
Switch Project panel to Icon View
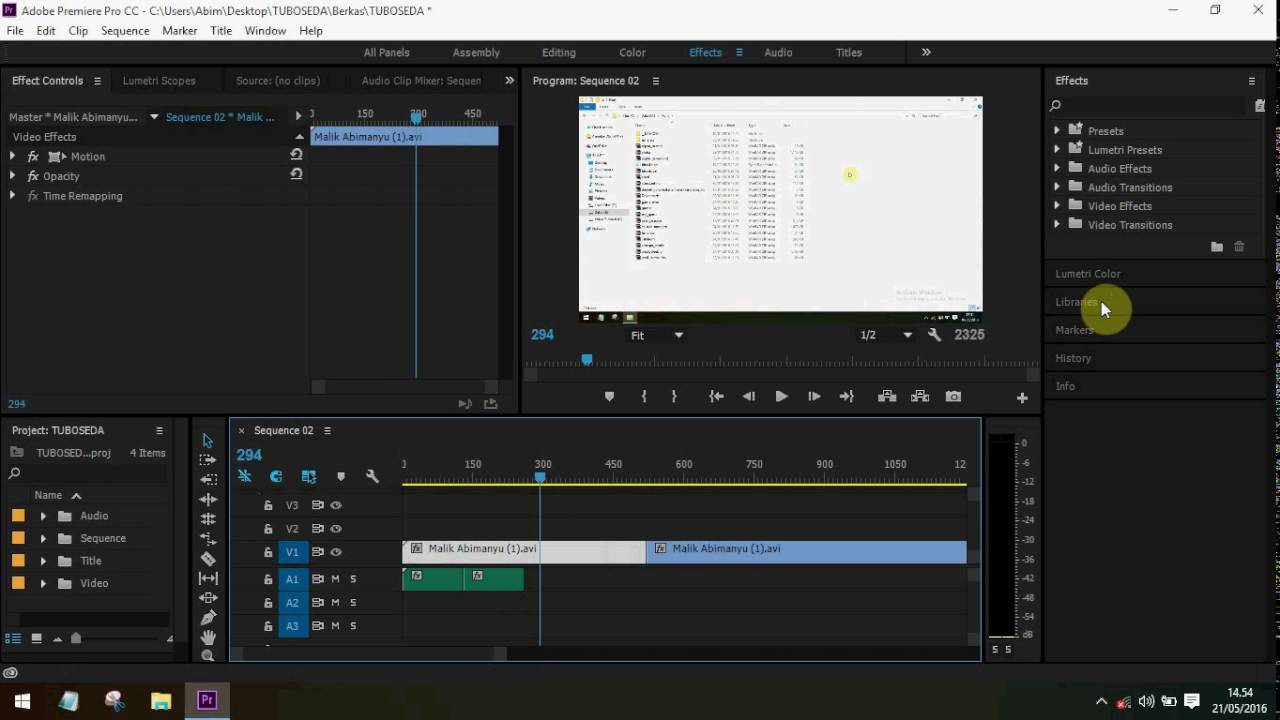[x=36, y=638]
